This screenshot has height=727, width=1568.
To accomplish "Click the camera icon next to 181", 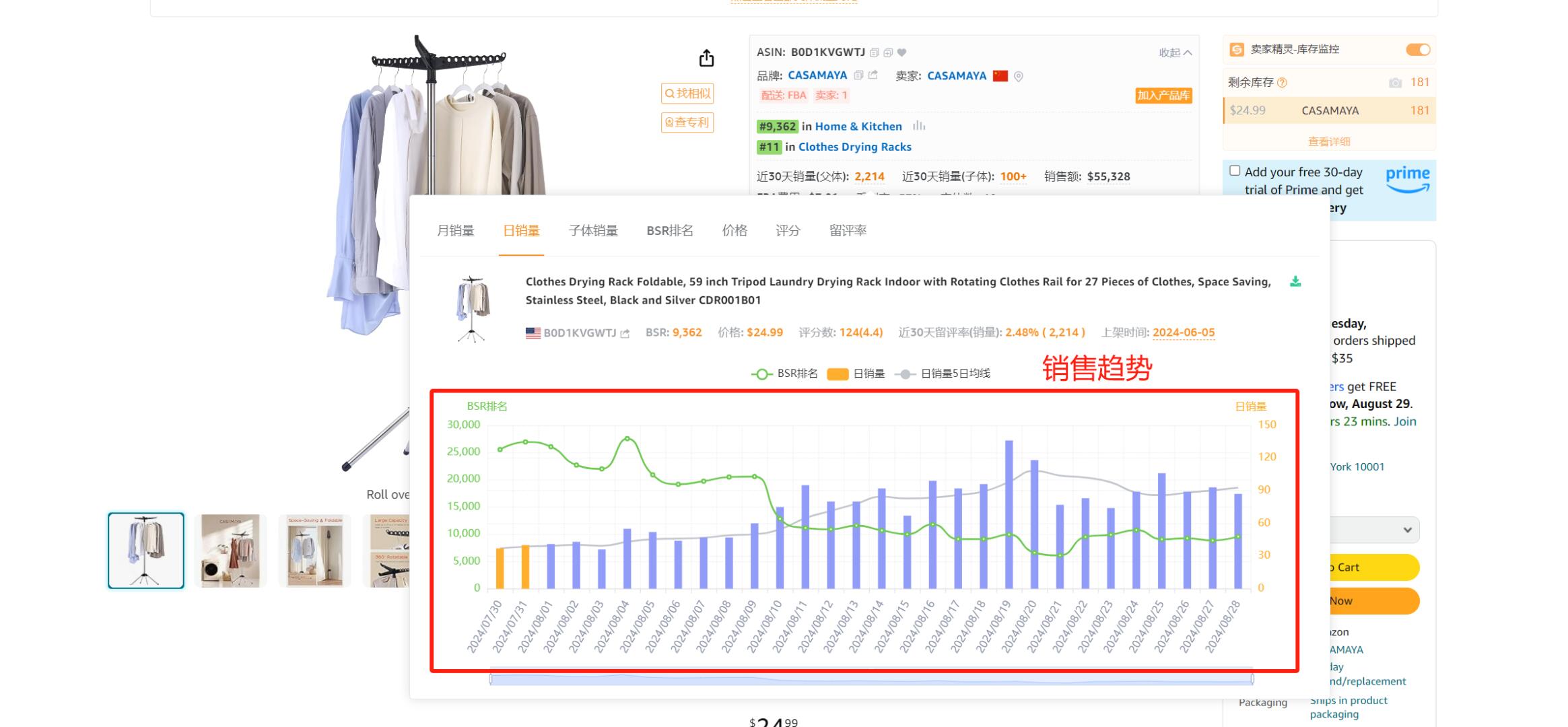I will (1395, 83).
